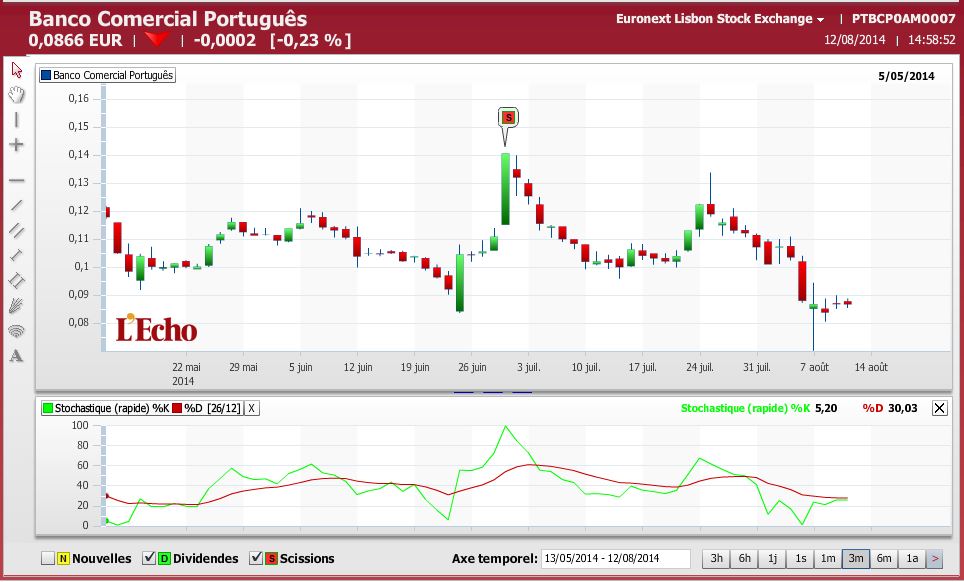Select the arrow pointer tool
The width and height of the screenshot is (964, 582).
(17, 70)
